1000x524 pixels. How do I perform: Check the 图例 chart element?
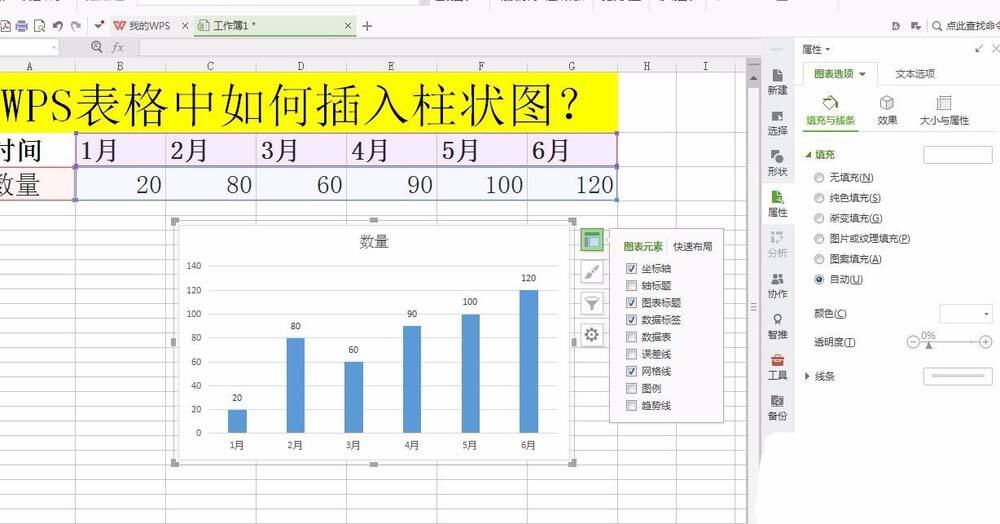coord(631,388)
